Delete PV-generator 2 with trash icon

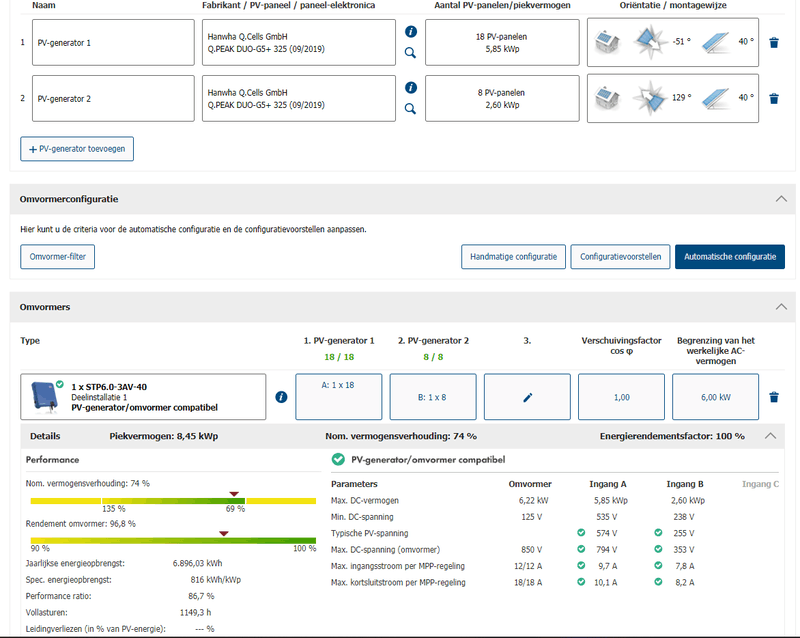tap(773, 99)
